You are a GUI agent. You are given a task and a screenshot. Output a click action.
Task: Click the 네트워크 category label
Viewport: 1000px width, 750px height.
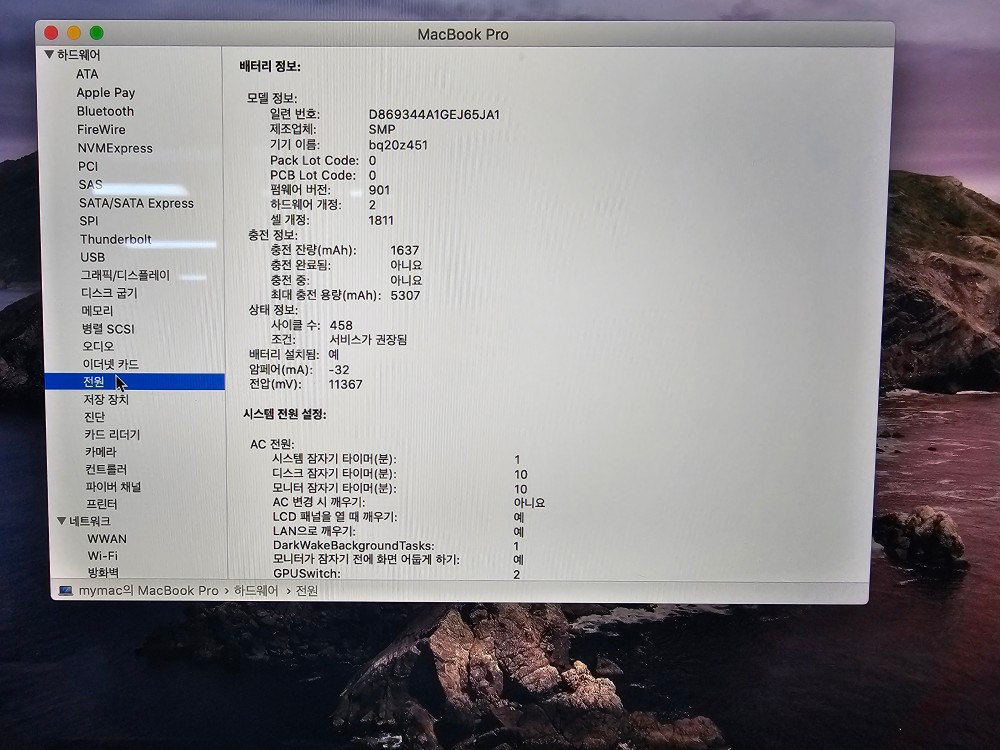[90, 521]
